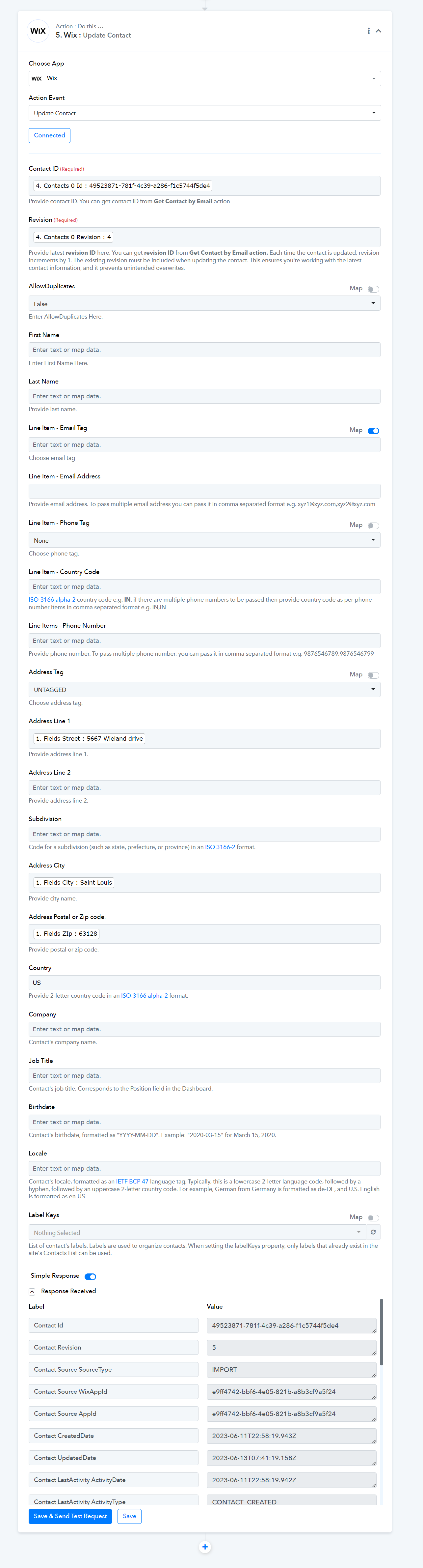Open the Choose App Wix dropdown
The height and width of the screenshot is (1568, 423).
(x=204, y=78)
